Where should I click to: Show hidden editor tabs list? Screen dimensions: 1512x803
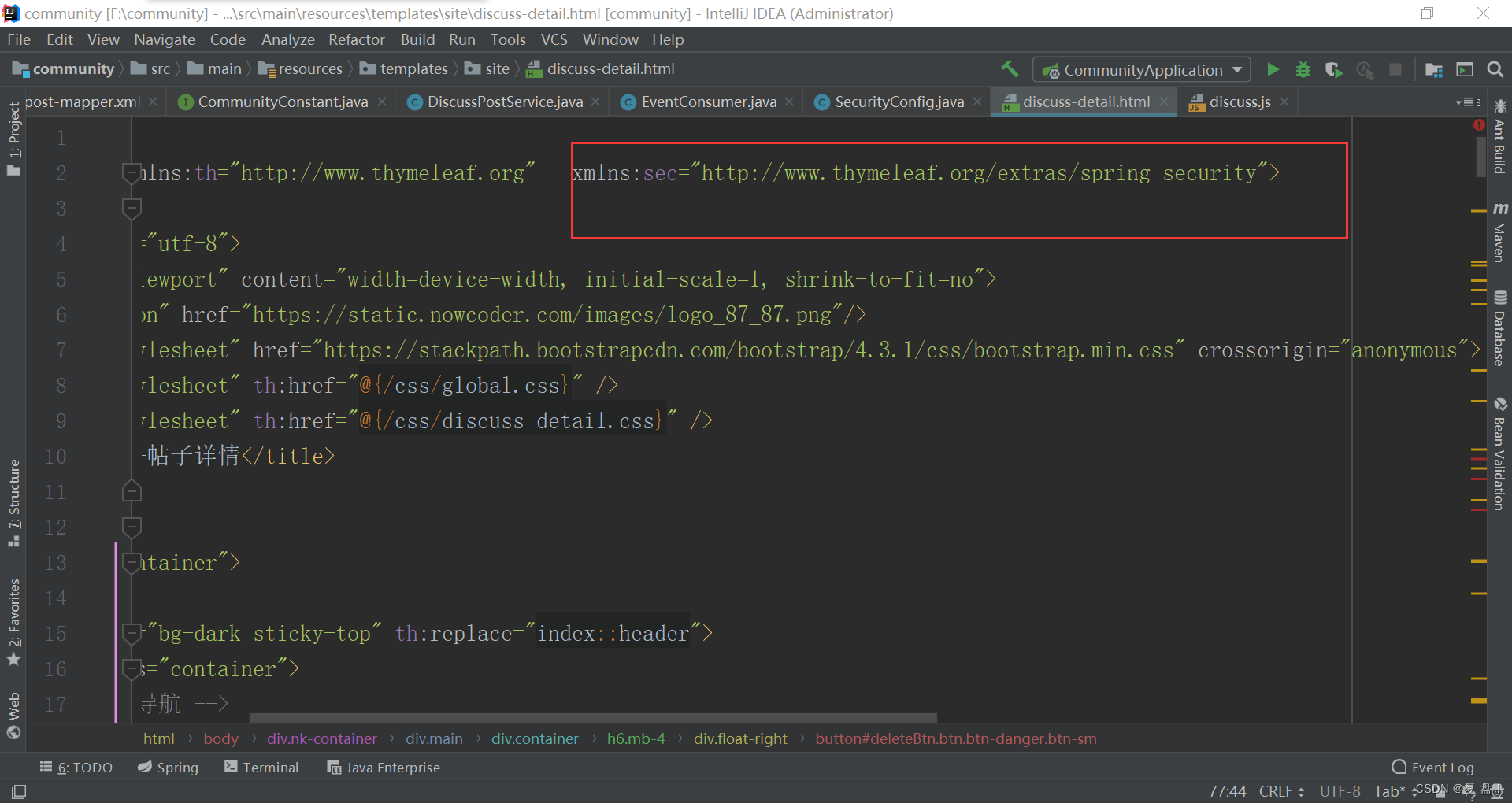pyautogui.click(x=1468, y=102)
